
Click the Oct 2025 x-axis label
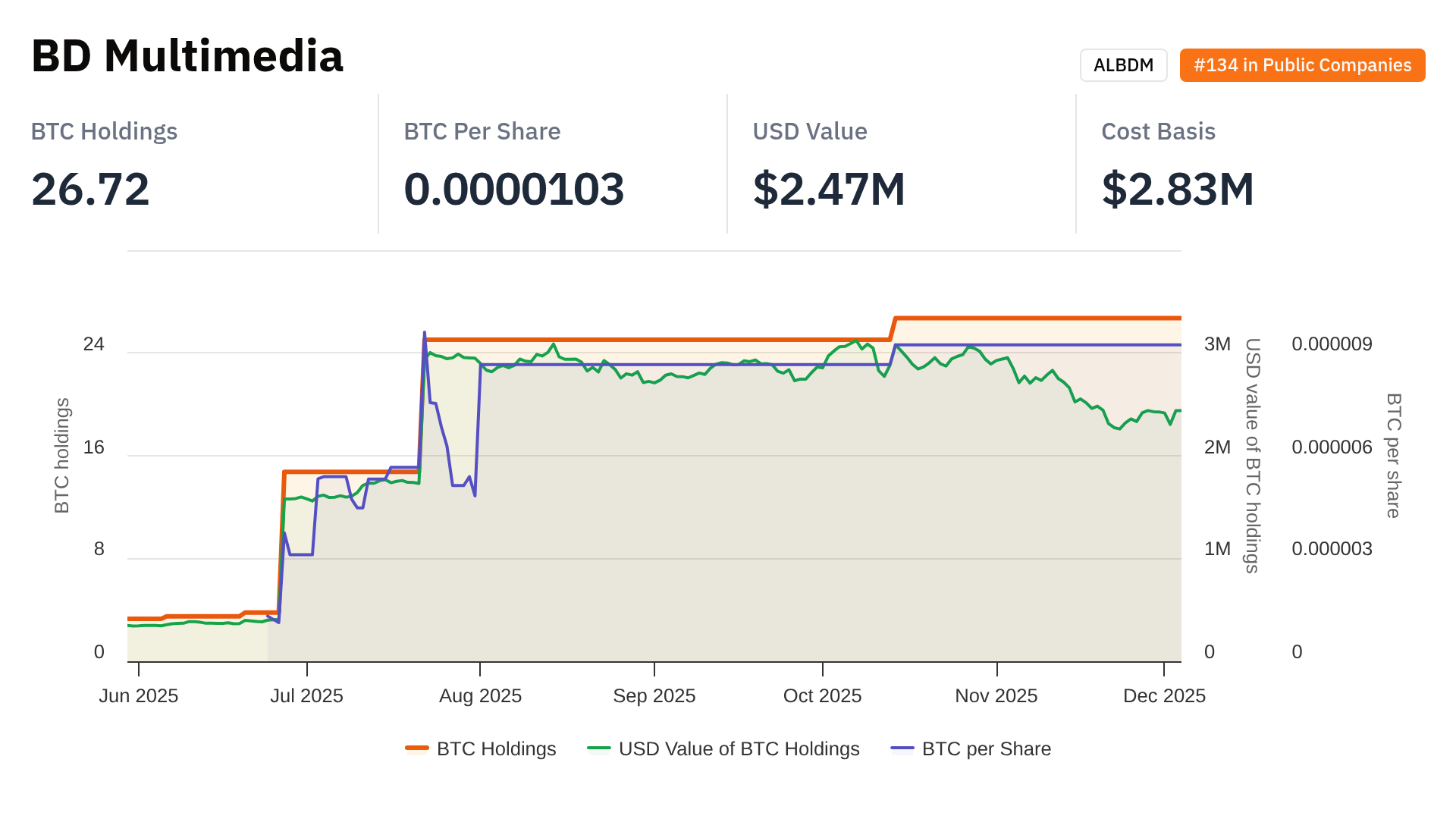tap(822, 696)
